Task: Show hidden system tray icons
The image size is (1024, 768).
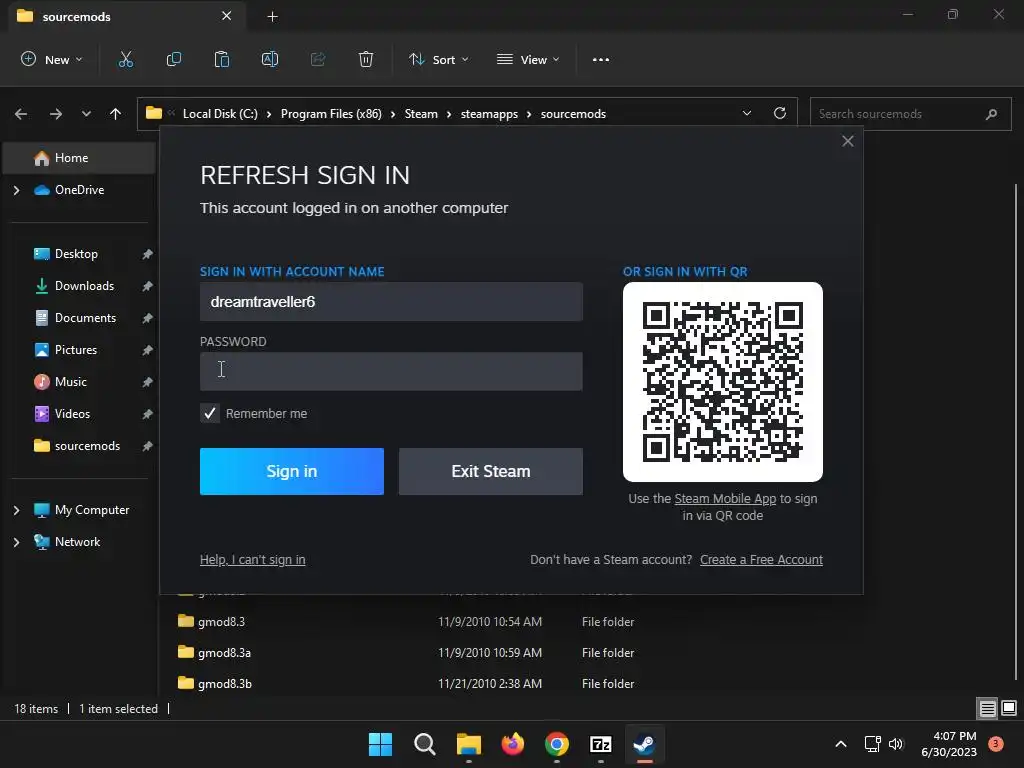Action: pyautogui.click(x=841, y=744)
